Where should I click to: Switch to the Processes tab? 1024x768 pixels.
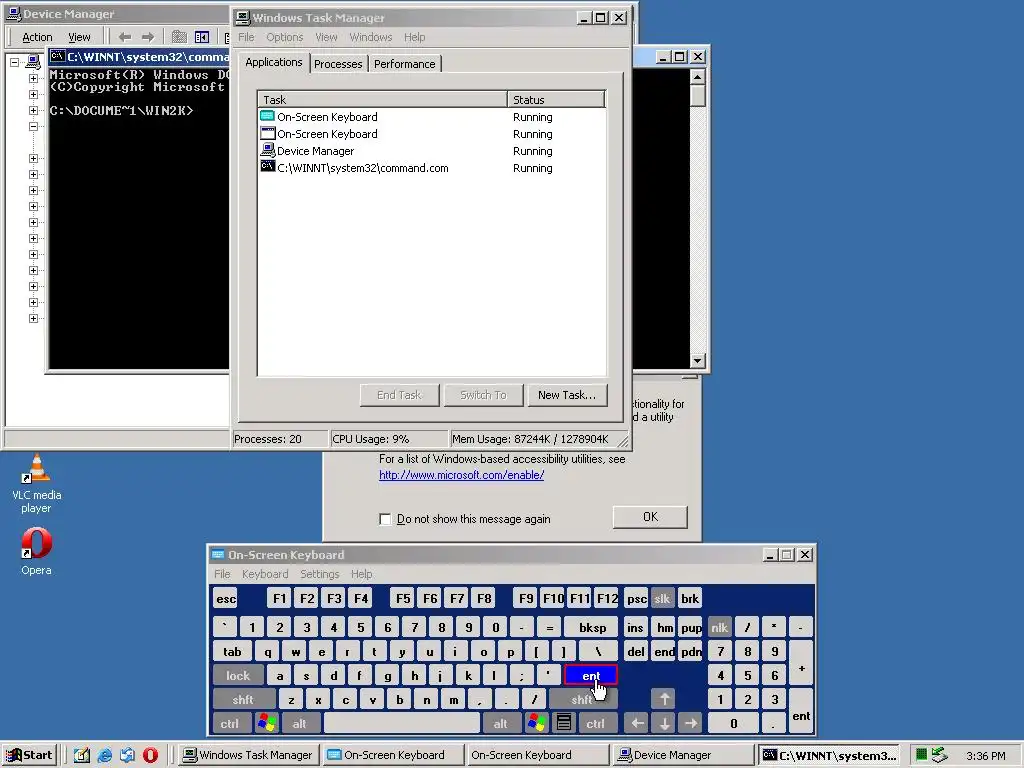(x=338, y=64)
